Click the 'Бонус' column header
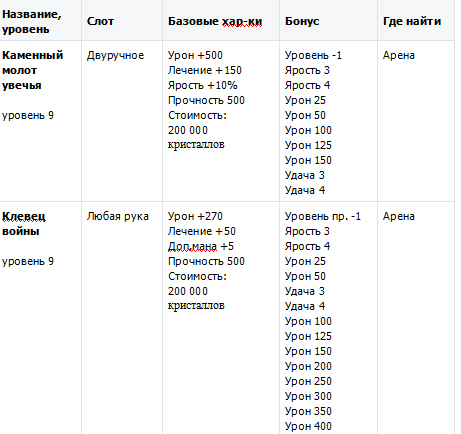Image resolution: width=461 pixels, height=434 pixels. [302, 21]
